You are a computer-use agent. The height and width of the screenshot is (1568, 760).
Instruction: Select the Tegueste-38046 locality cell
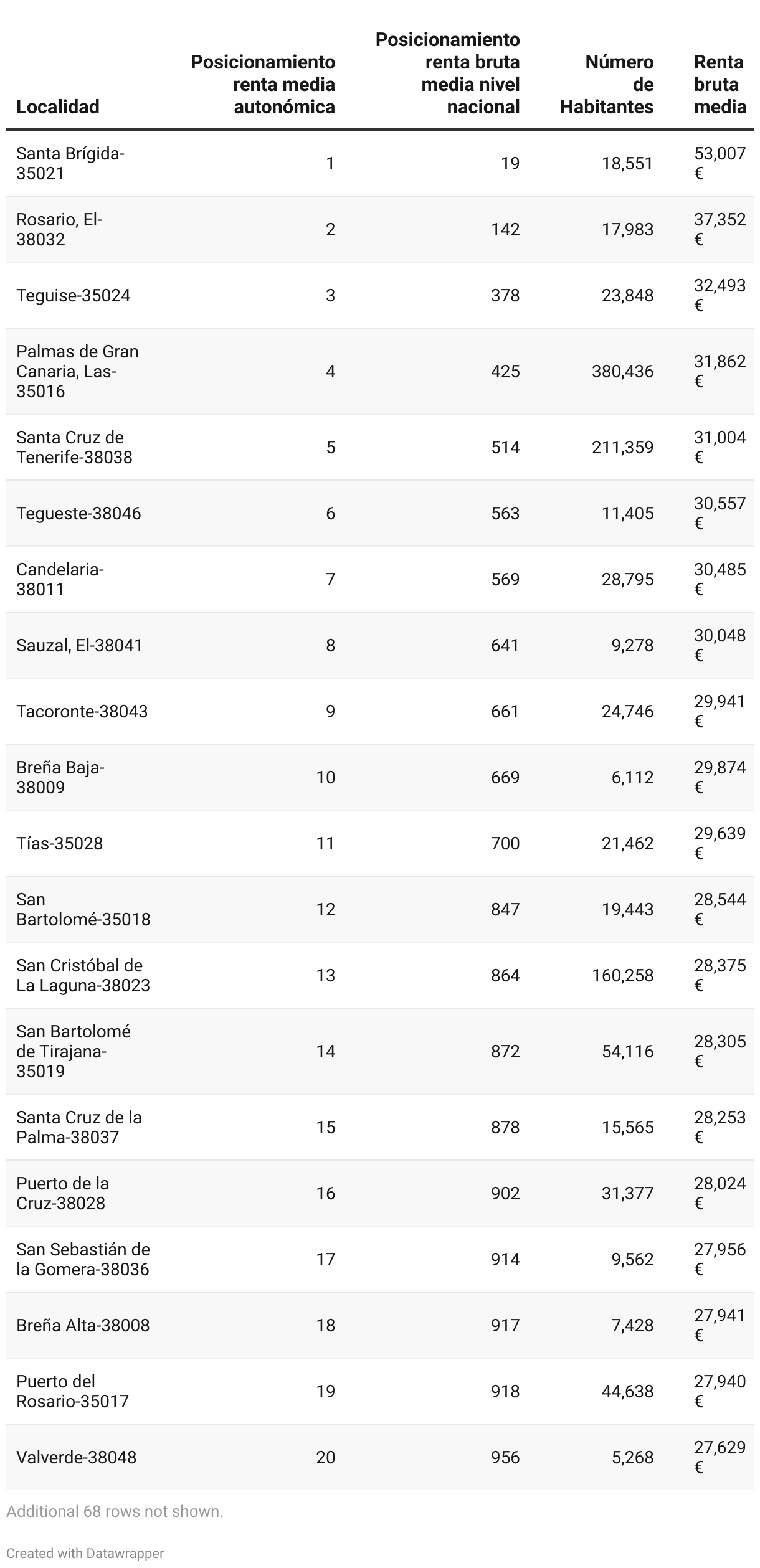(78, 513)
